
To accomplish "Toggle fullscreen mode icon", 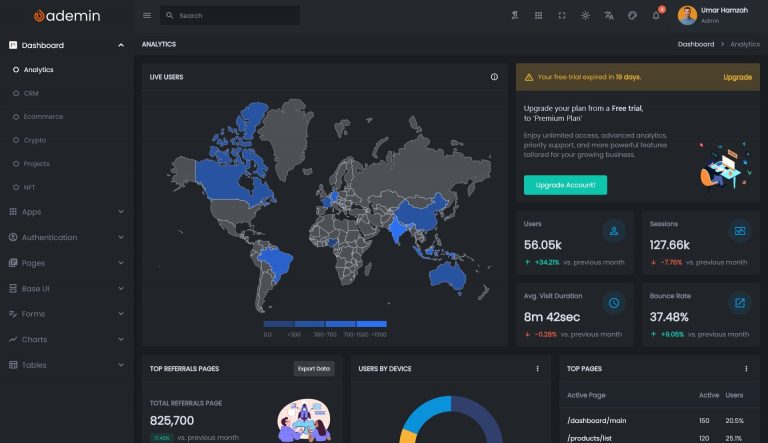I will click(x=562, y=16).
